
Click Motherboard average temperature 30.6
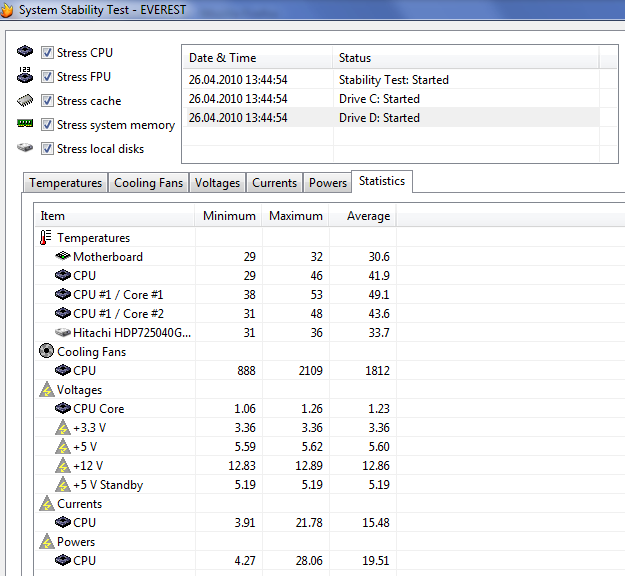pyautogui.click(x=379, y=257)
